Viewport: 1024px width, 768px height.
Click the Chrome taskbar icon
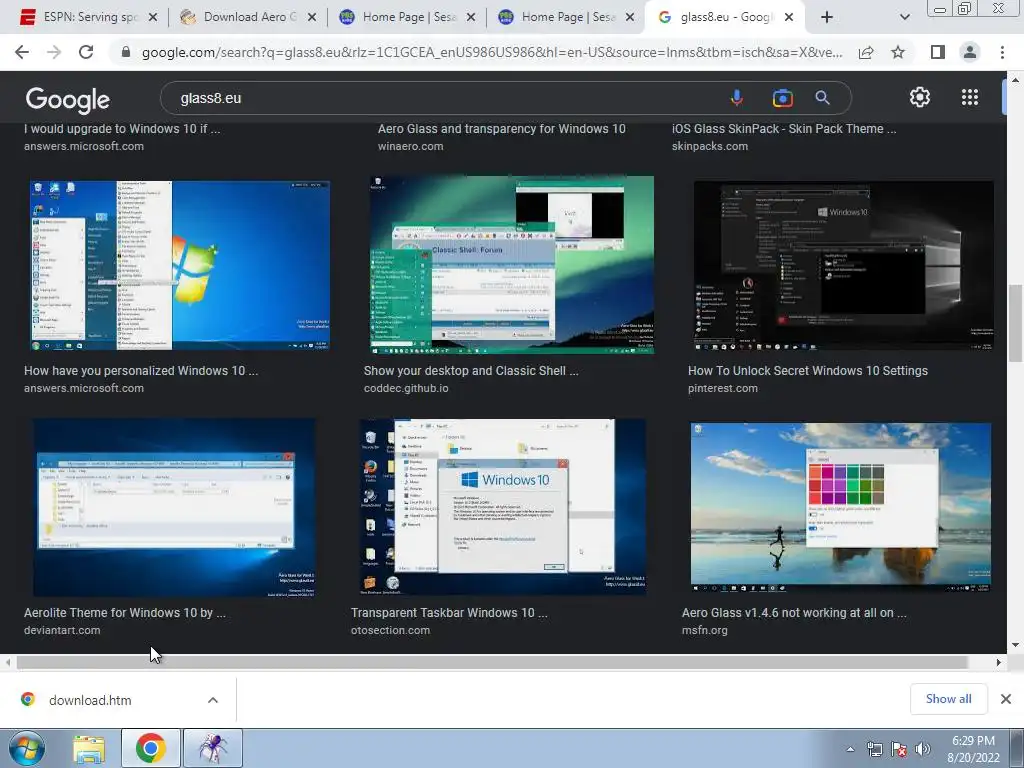(x=151, y=748)
